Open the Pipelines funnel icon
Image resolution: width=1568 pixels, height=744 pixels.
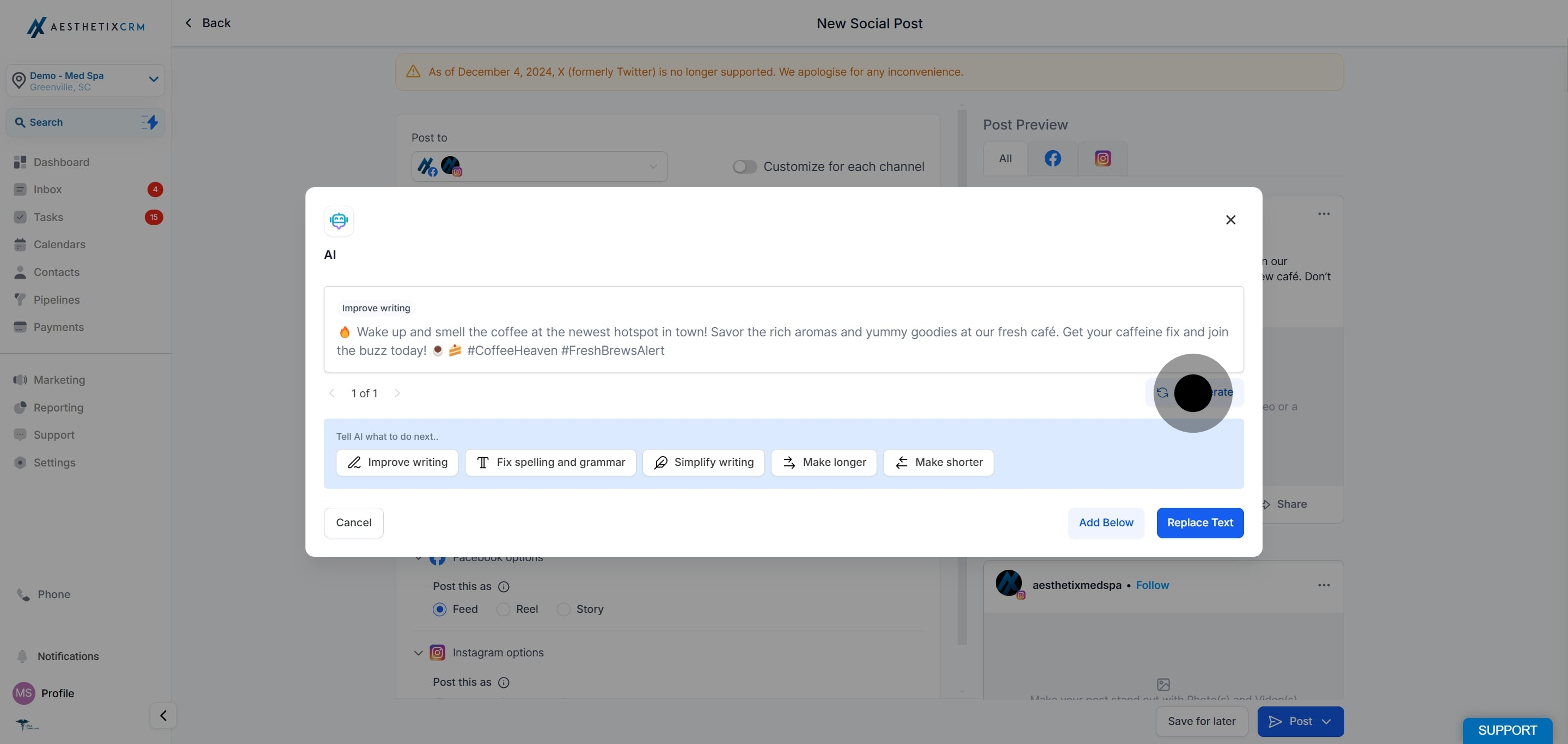[x=20, y=299]
